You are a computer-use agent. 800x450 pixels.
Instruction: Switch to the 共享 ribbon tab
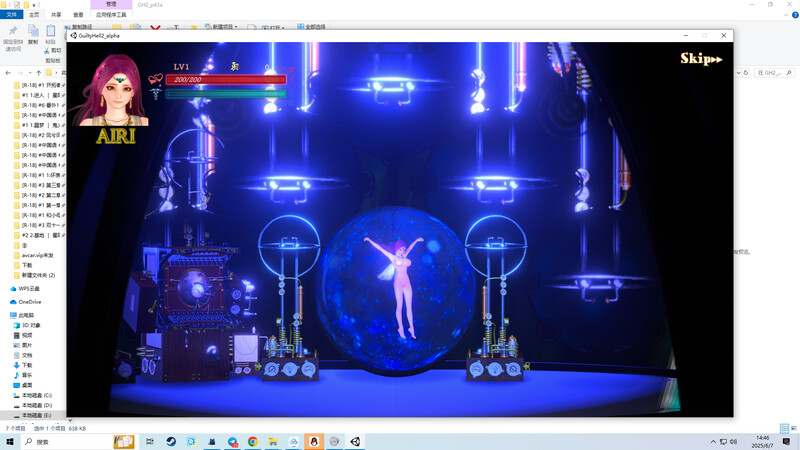click(x=56, y=15)
